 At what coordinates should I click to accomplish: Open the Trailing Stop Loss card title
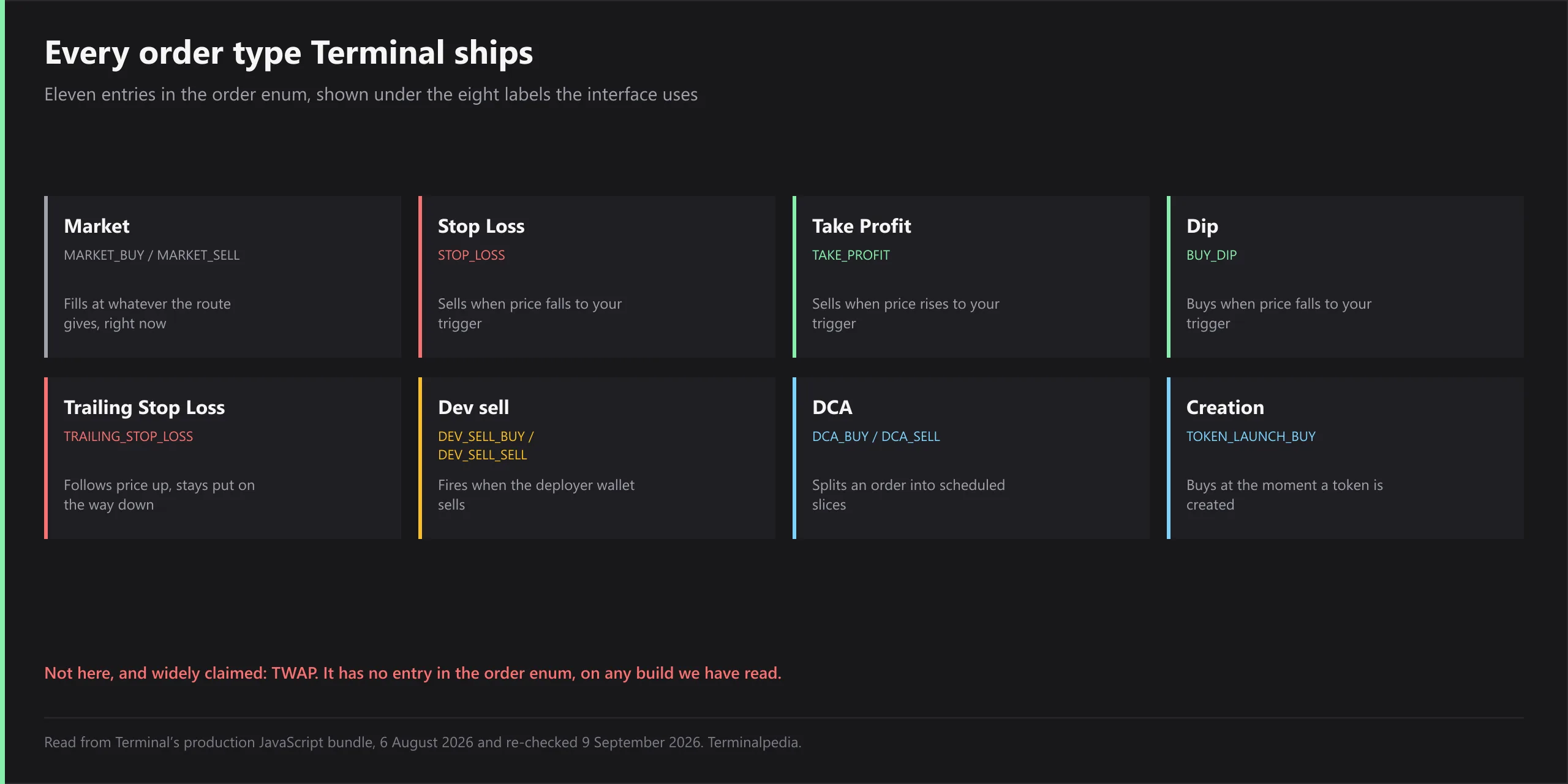[x=144, y=407]
